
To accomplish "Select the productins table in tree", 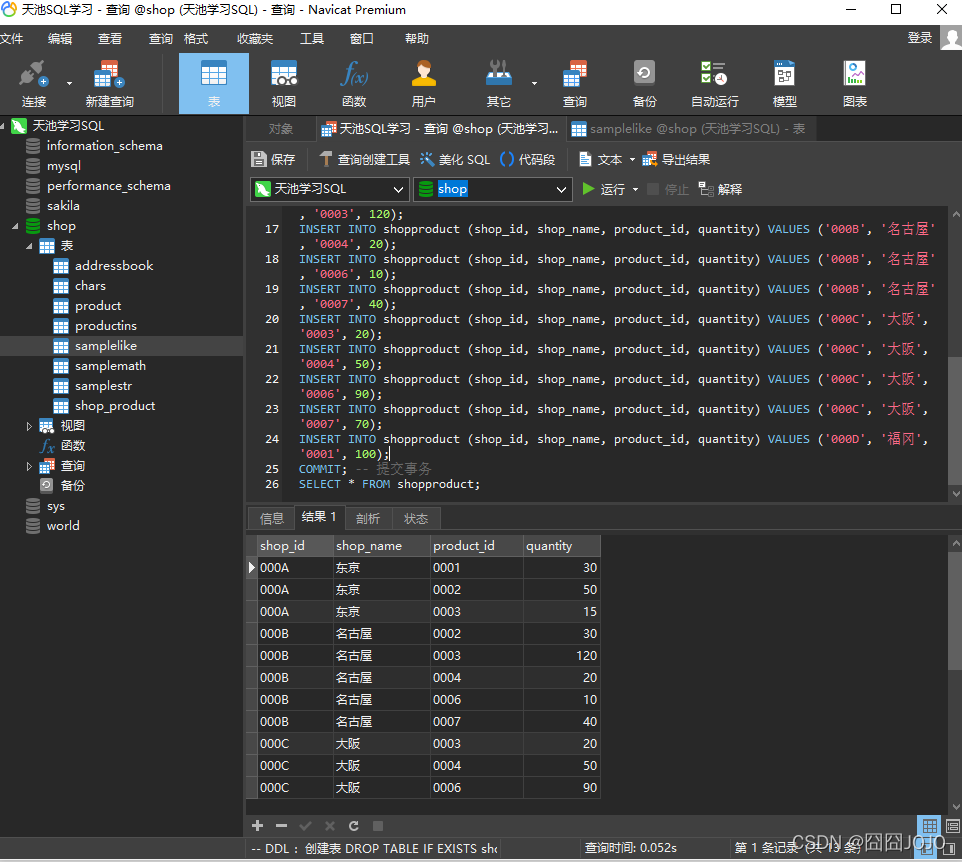I will (x=106, y=326).
